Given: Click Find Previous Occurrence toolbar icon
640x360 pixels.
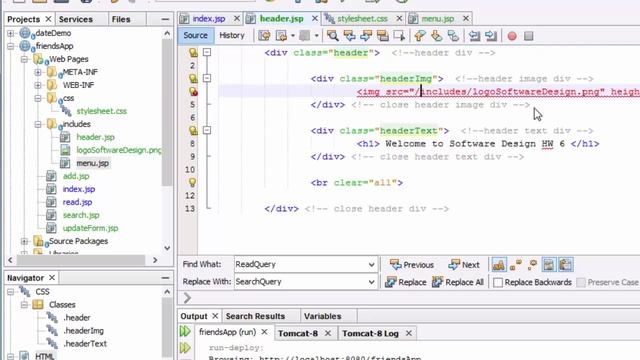Looking at the screenshot, I should point(349,36).
